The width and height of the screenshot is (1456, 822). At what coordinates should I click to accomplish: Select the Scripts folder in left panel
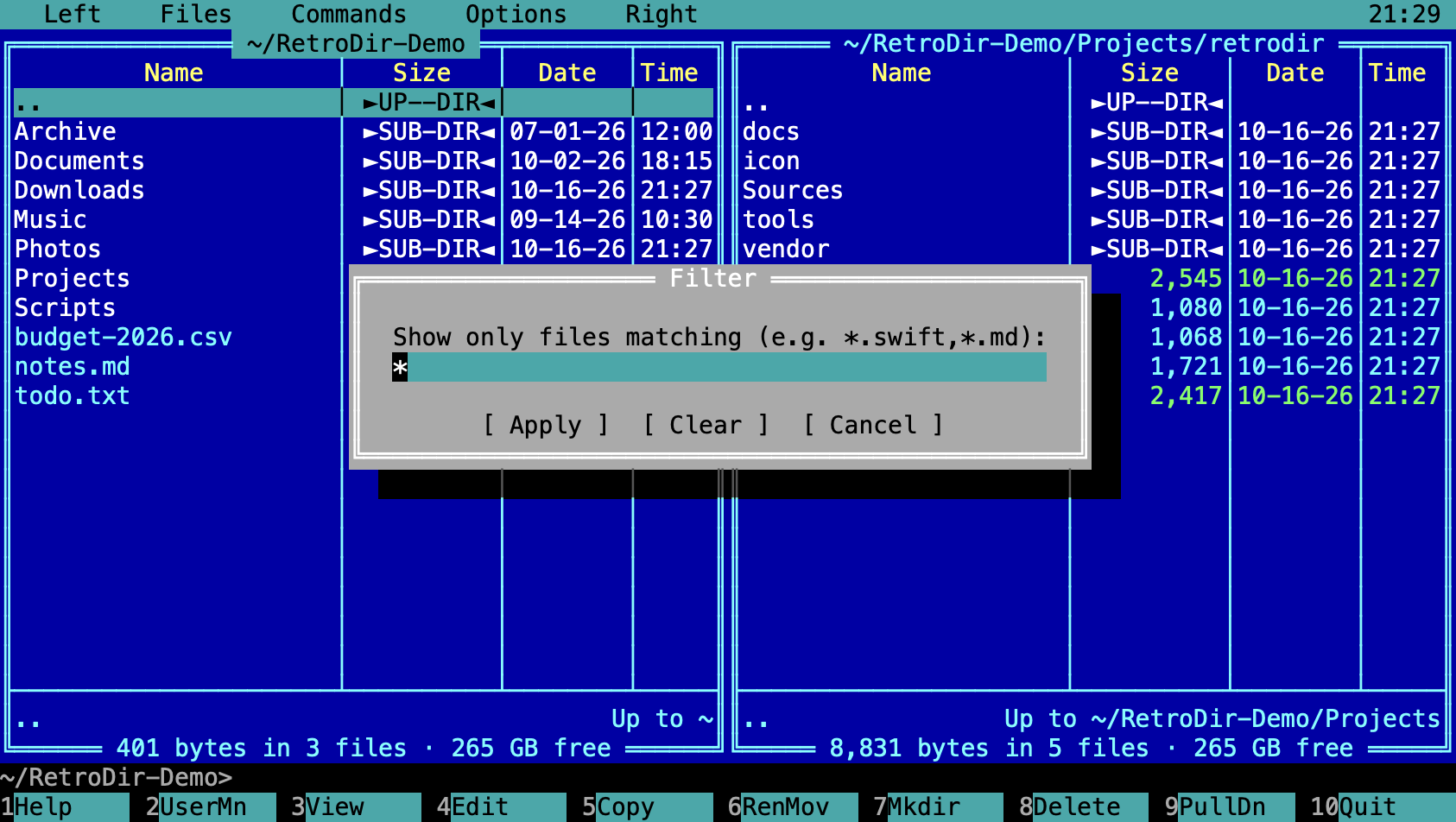[x=65, y=308]
